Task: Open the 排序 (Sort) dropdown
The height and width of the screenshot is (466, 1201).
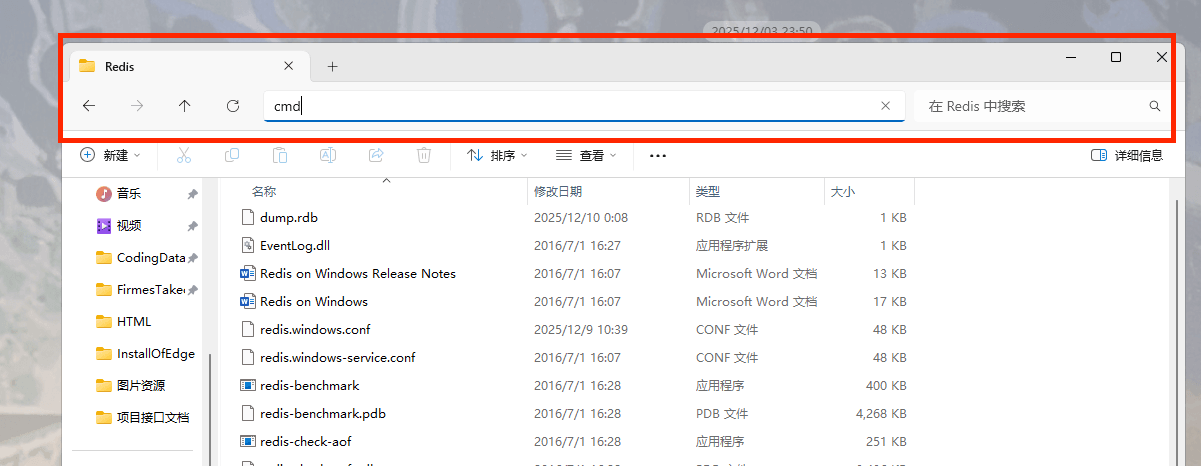Action: coord(497,155)
